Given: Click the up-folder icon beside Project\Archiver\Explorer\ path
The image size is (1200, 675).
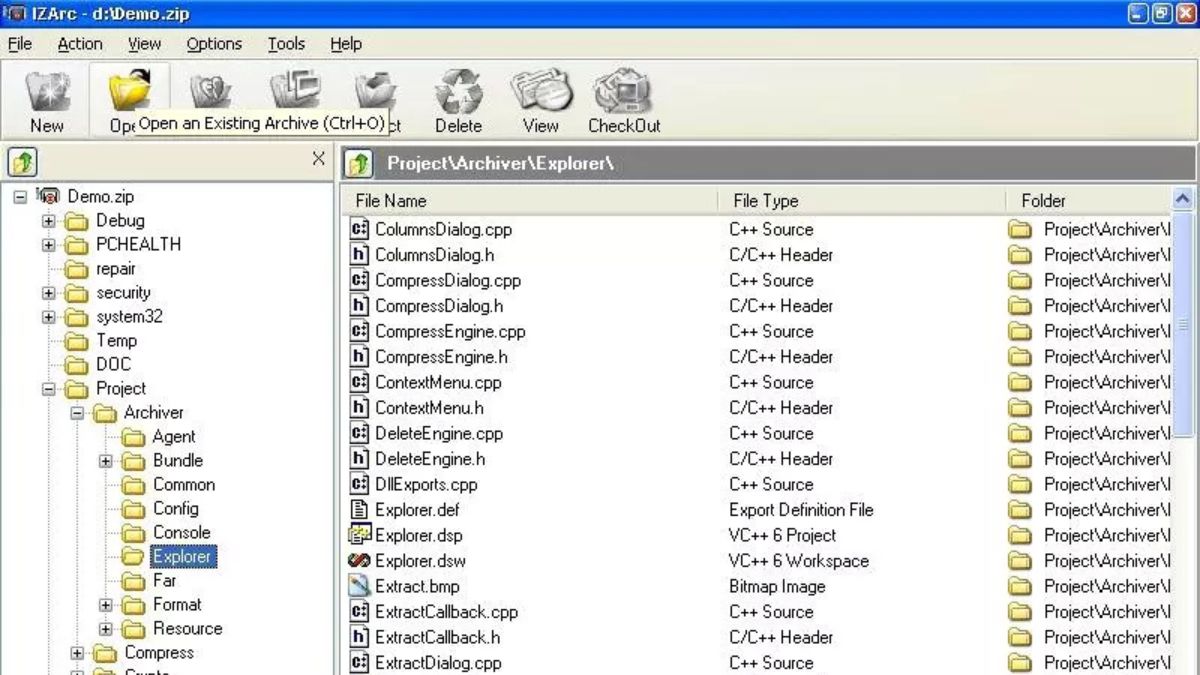Looking at the screenshot, I should point(359,163).
